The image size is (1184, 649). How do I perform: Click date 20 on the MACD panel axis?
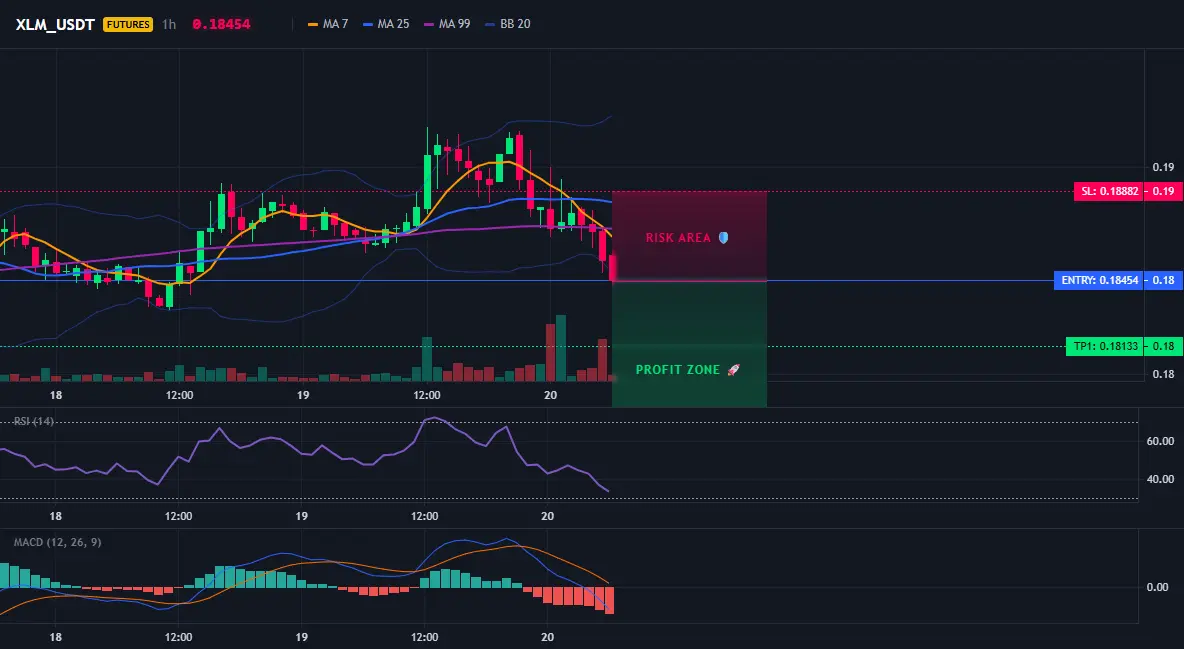coord(548,637)
